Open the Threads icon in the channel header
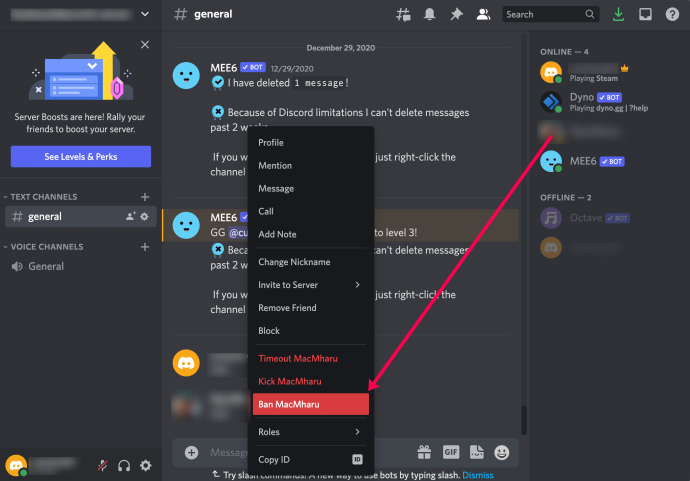The width and height of the screenshot is (690, 481). pyautogui.click(x=403, y=15)
